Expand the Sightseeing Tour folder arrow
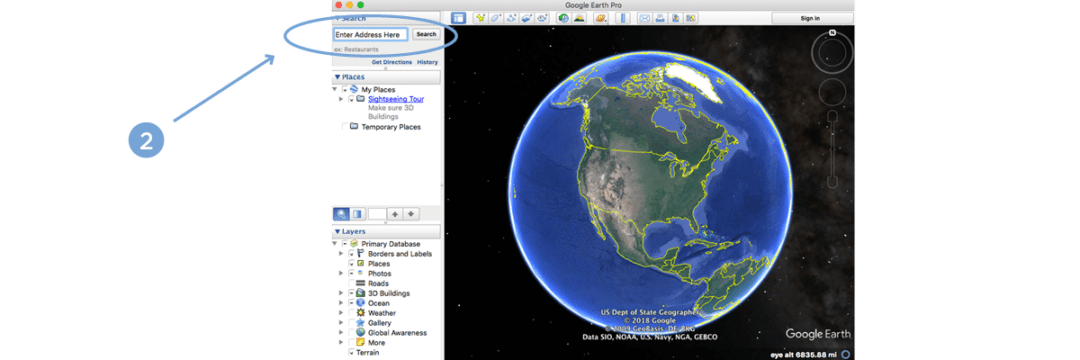Screen dimensions: 1080x360 click(342, 99)
